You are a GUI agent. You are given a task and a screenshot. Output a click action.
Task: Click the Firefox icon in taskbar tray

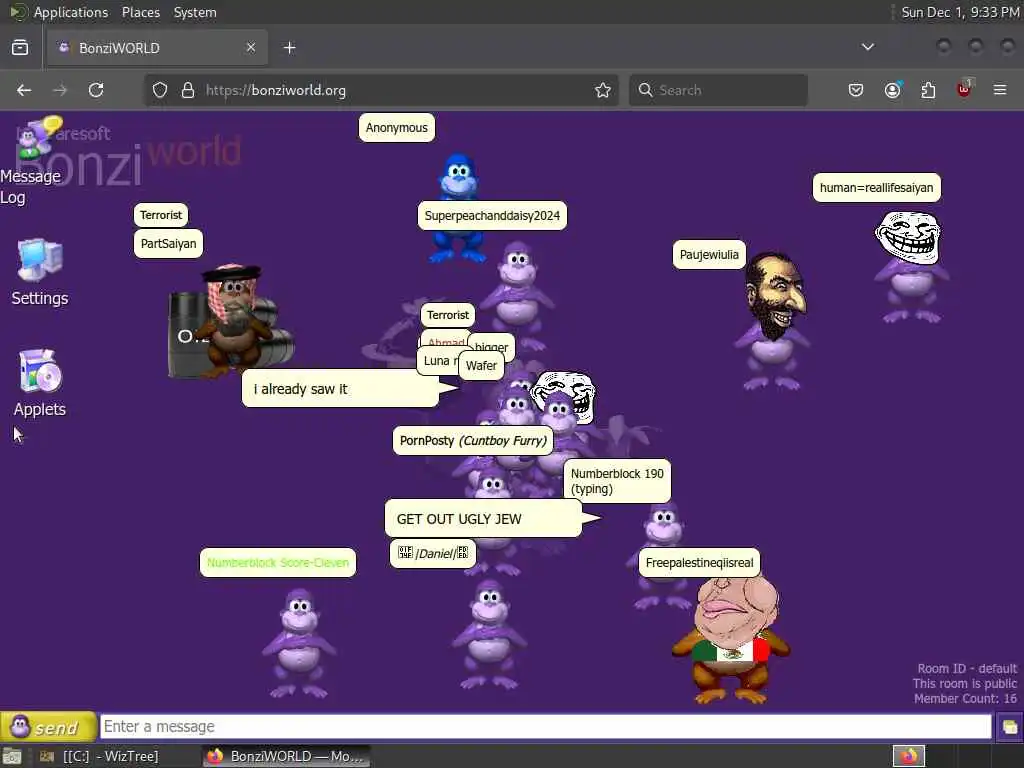(x=908, y=756)
